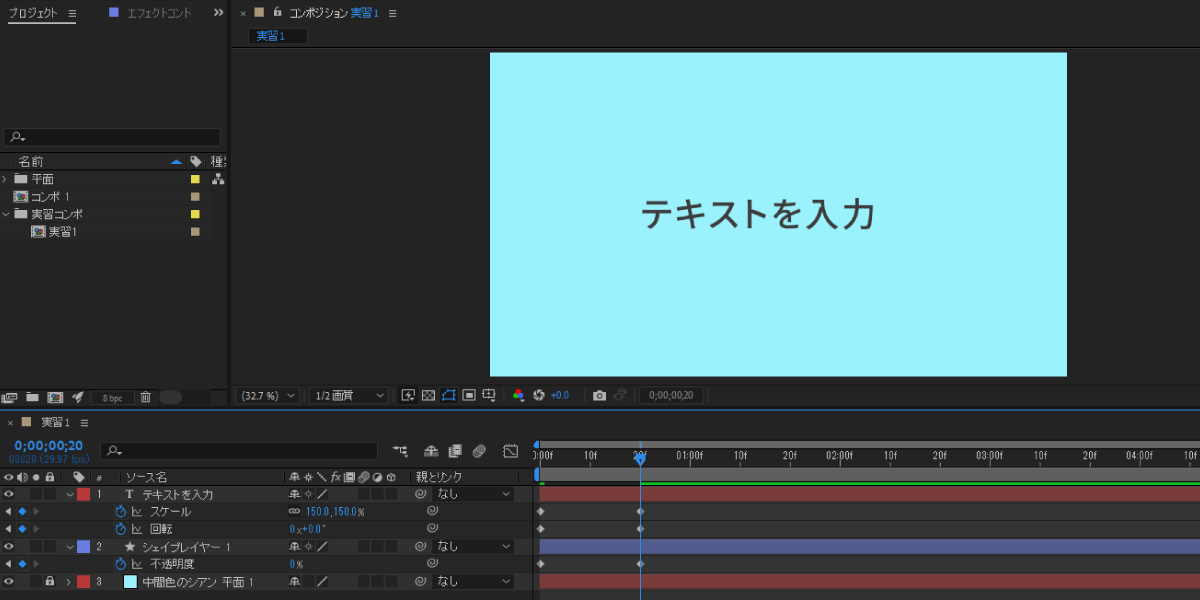Click parent pick whip for シェイプレイヤー 1
The height and width of the screenshot is (600, 1200).
(x=421, y=546)
